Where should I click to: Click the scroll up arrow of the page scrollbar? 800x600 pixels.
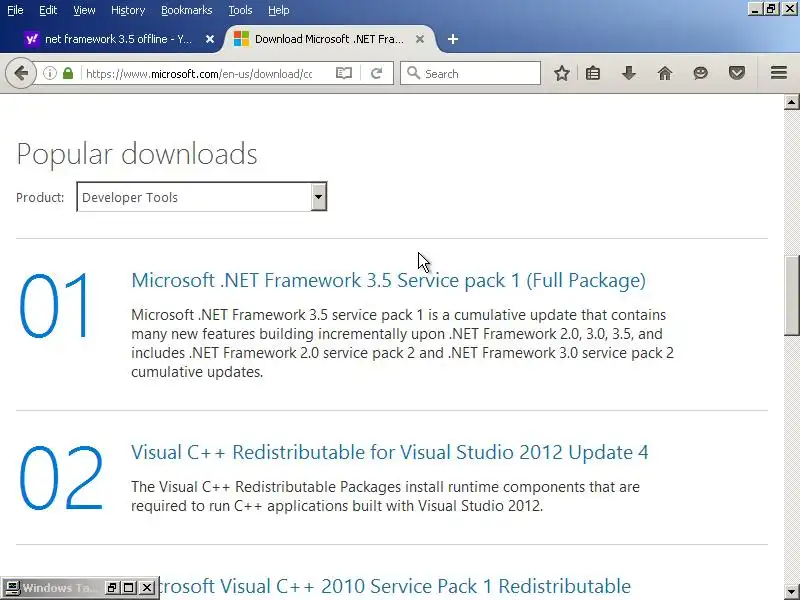coord(791,102)
